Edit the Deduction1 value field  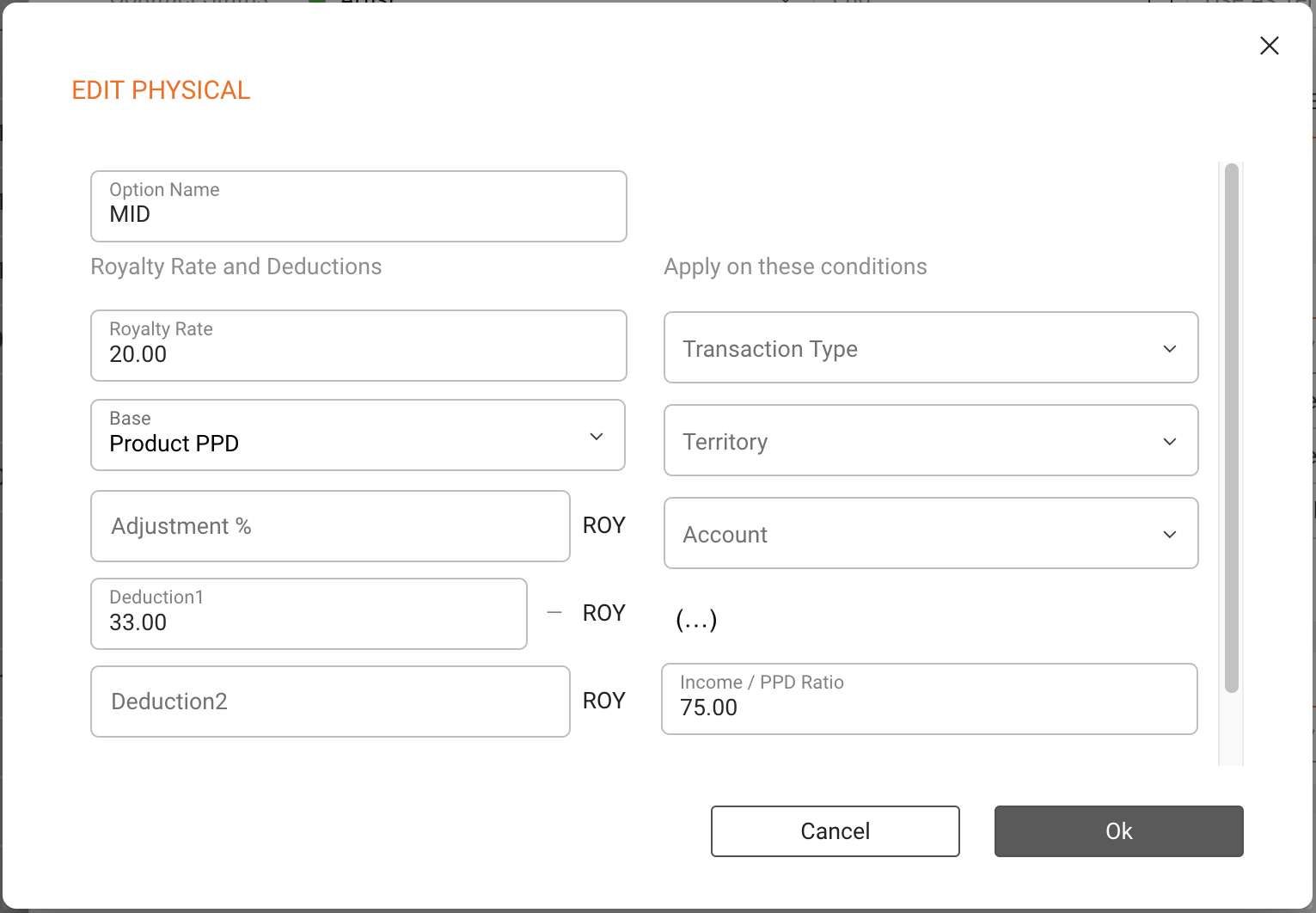tap(309, 614)
